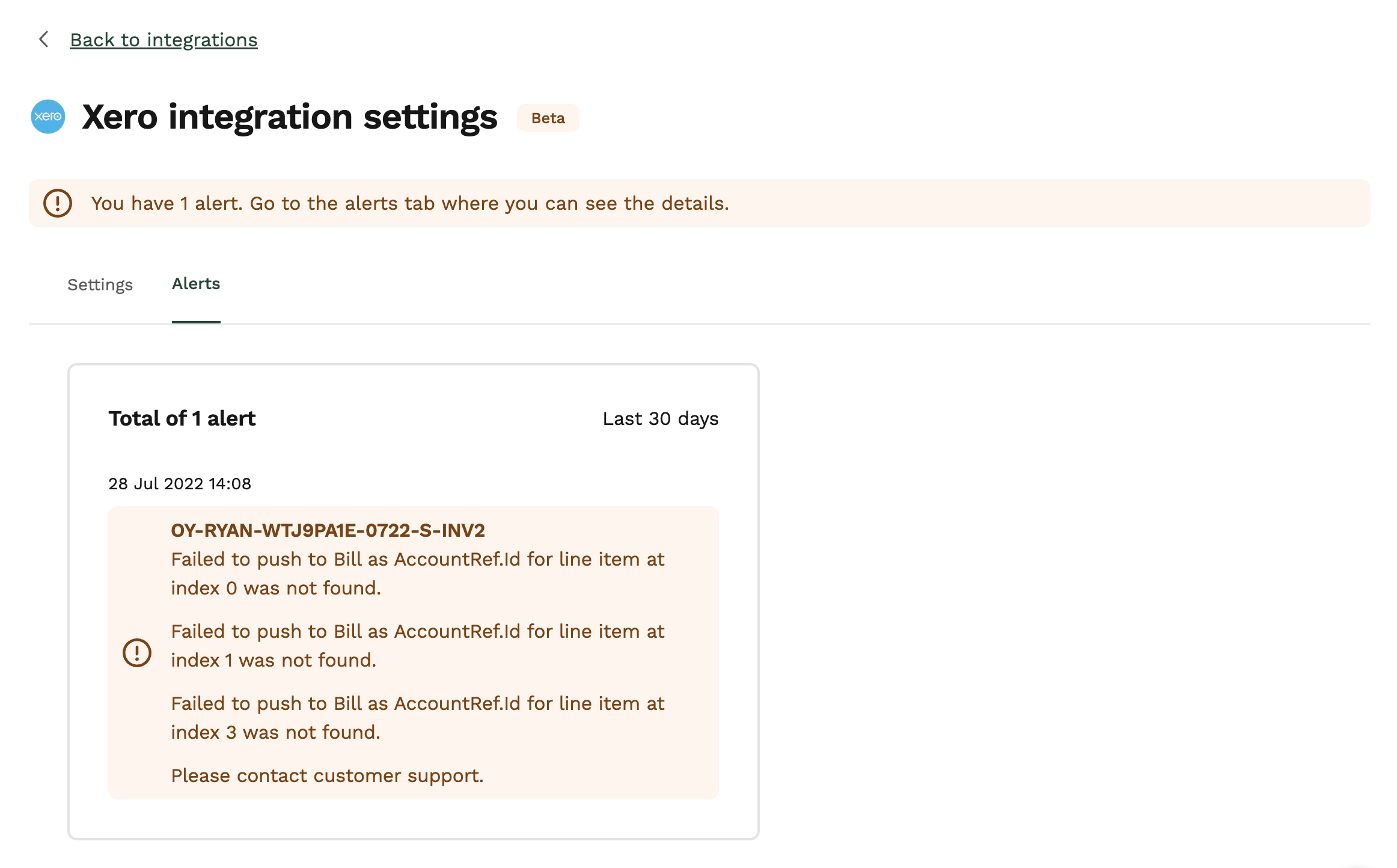Click the index 1 failure message

[418, 646]
